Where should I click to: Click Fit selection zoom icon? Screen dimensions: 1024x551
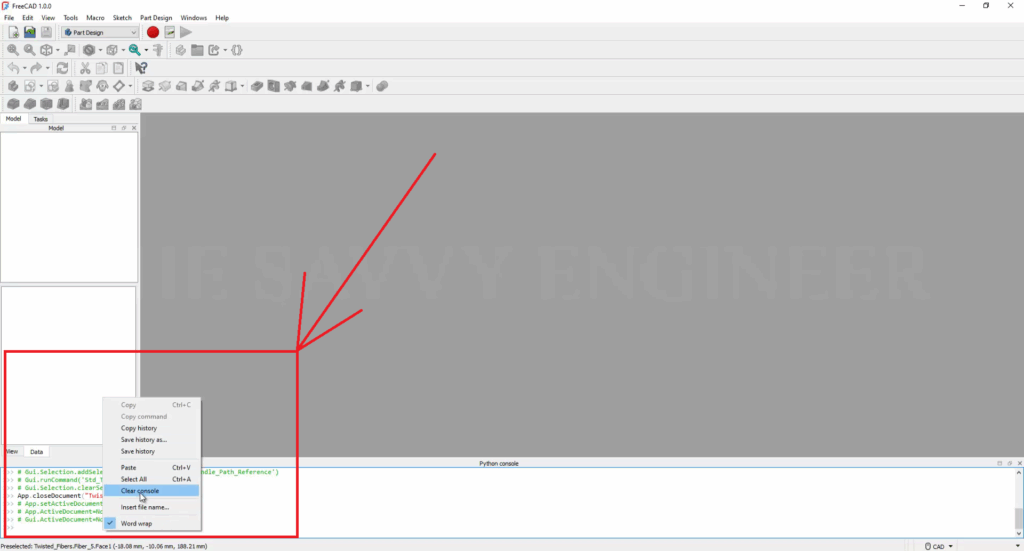click(29, 50)
